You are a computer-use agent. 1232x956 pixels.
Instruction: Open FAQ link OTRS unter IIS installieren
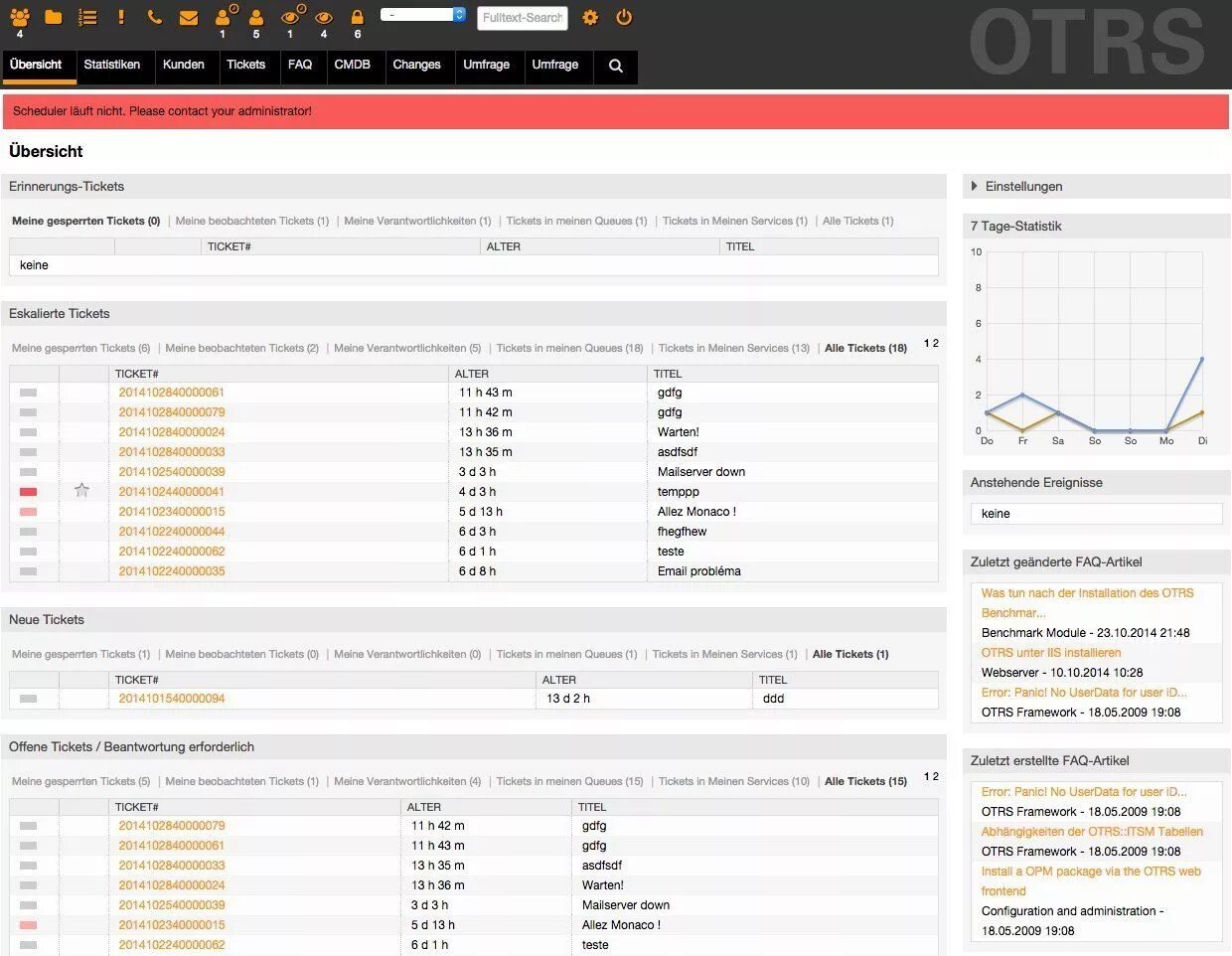(1051, 653)
